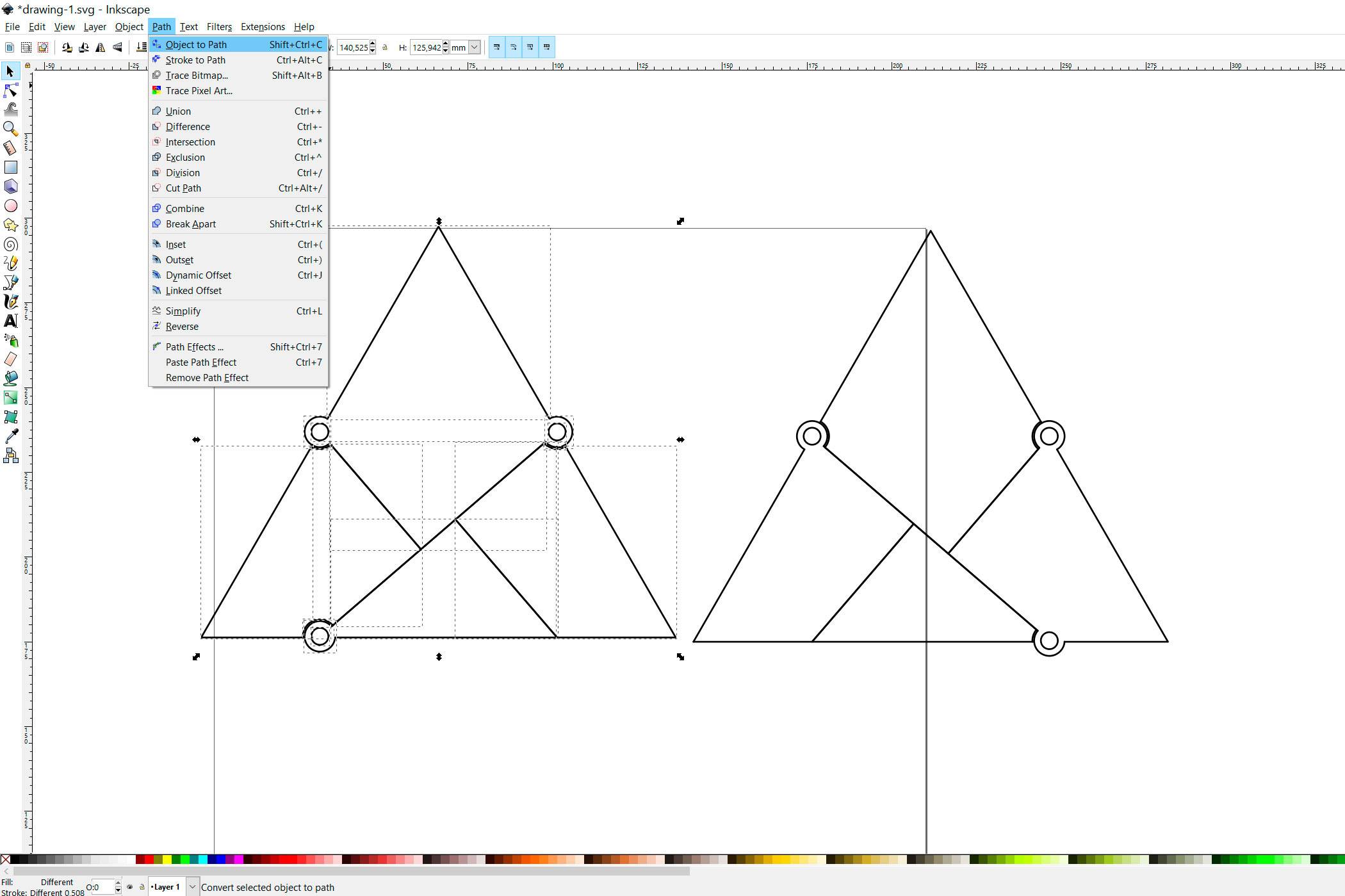
Task: Open the Extensions menu
Action: click(263, 27)
